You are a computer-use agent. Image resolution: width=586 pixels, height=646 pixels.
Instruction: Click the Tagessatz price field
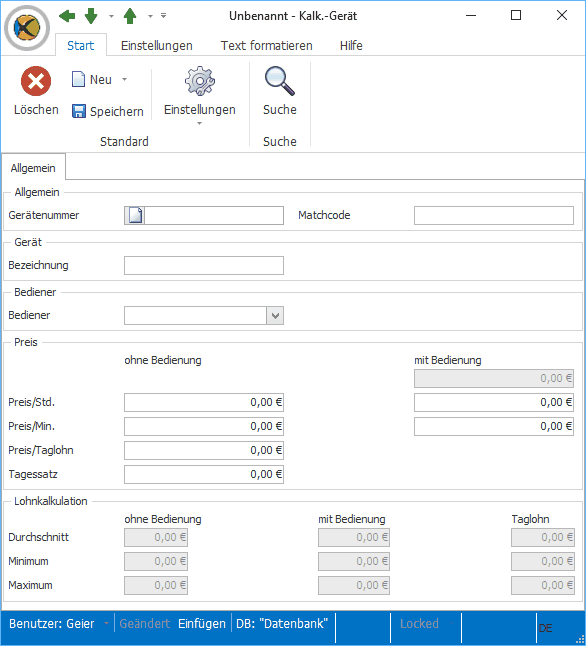tap(204, 474)
